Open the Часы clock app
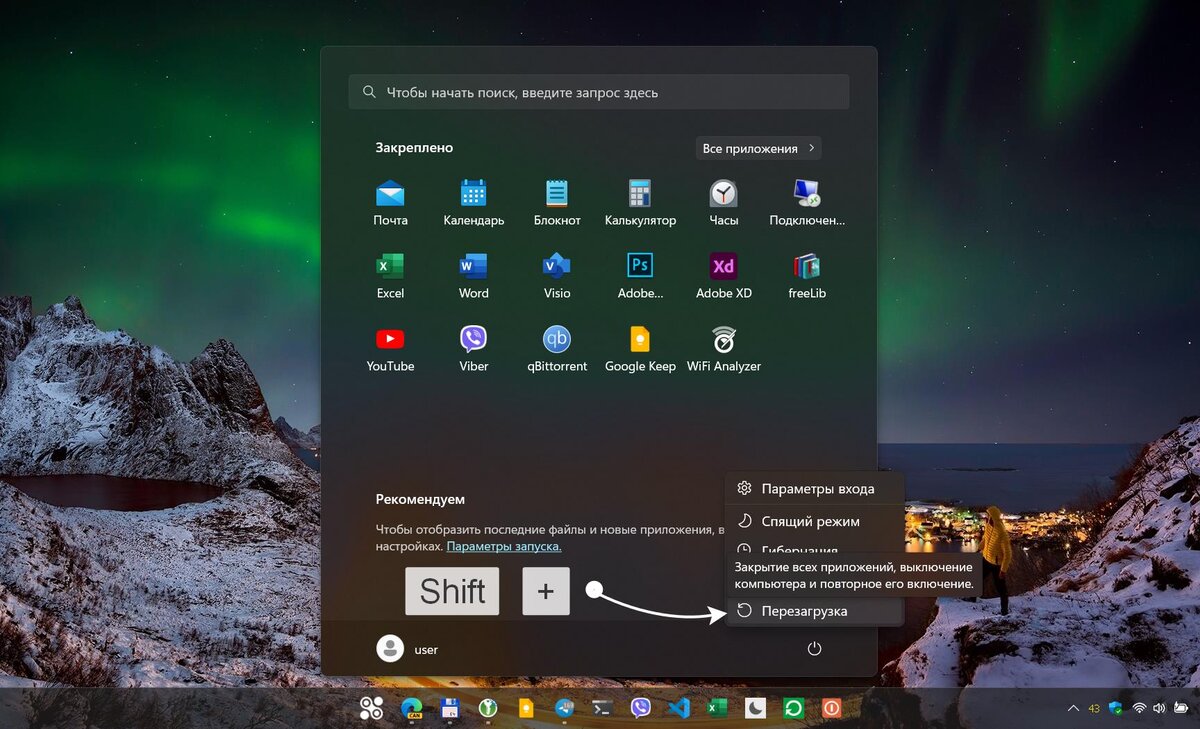Viewport: 1200px width, 729px height. point(723,203)
